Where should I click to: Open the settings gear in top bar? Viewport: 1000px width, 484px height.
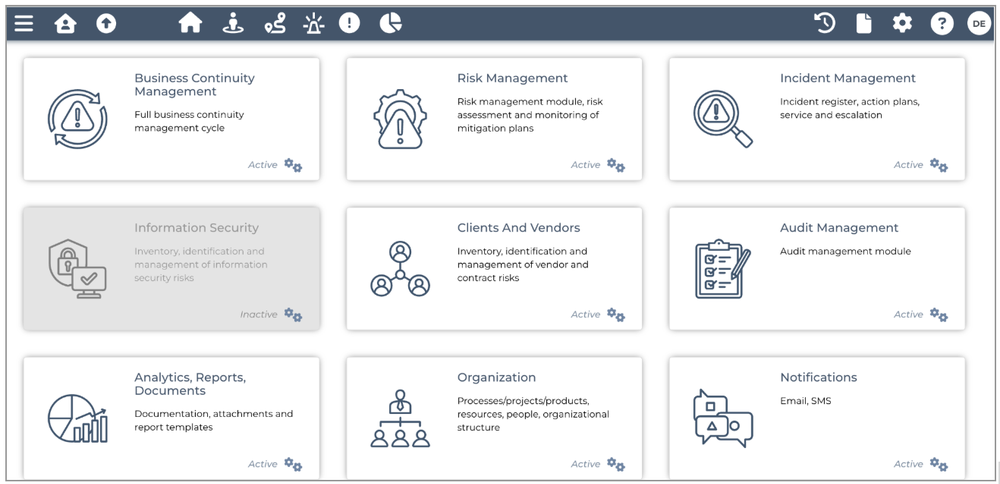[x=902, y=23]
